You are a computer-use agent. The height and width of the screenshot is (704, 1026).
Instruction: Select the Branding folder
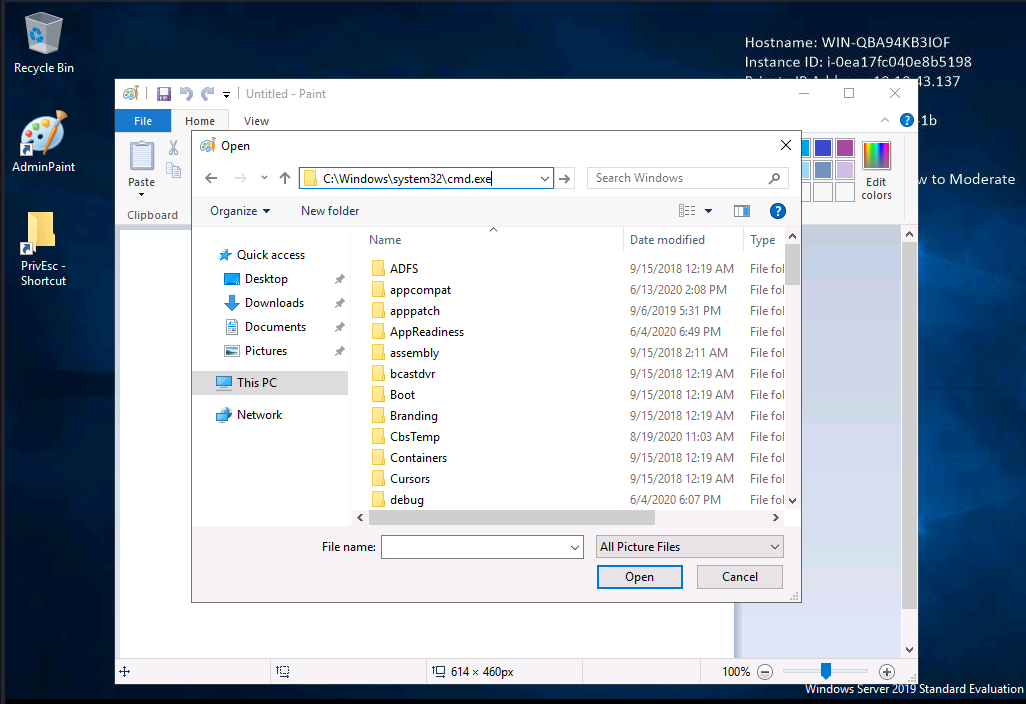click(x=414, y=415)
